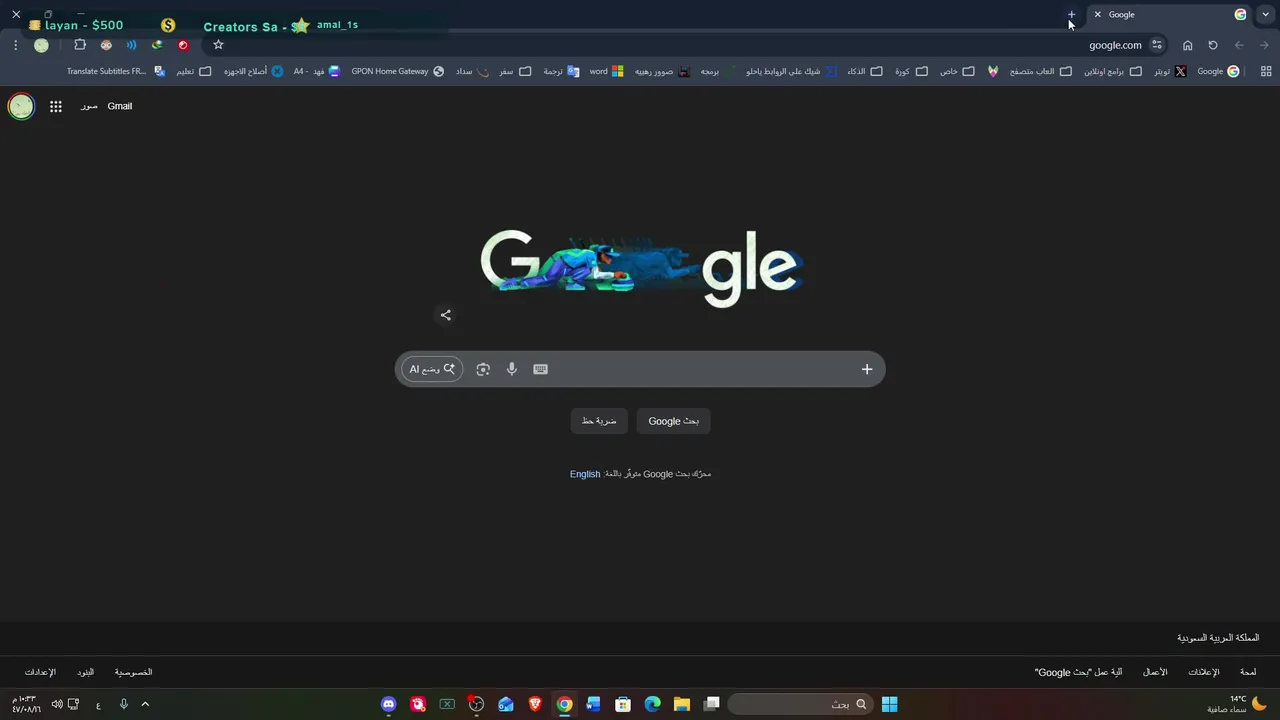Expand the كورة bookmark folder
Viewport: 1280px width, 720px height.
tap(911, 71)
